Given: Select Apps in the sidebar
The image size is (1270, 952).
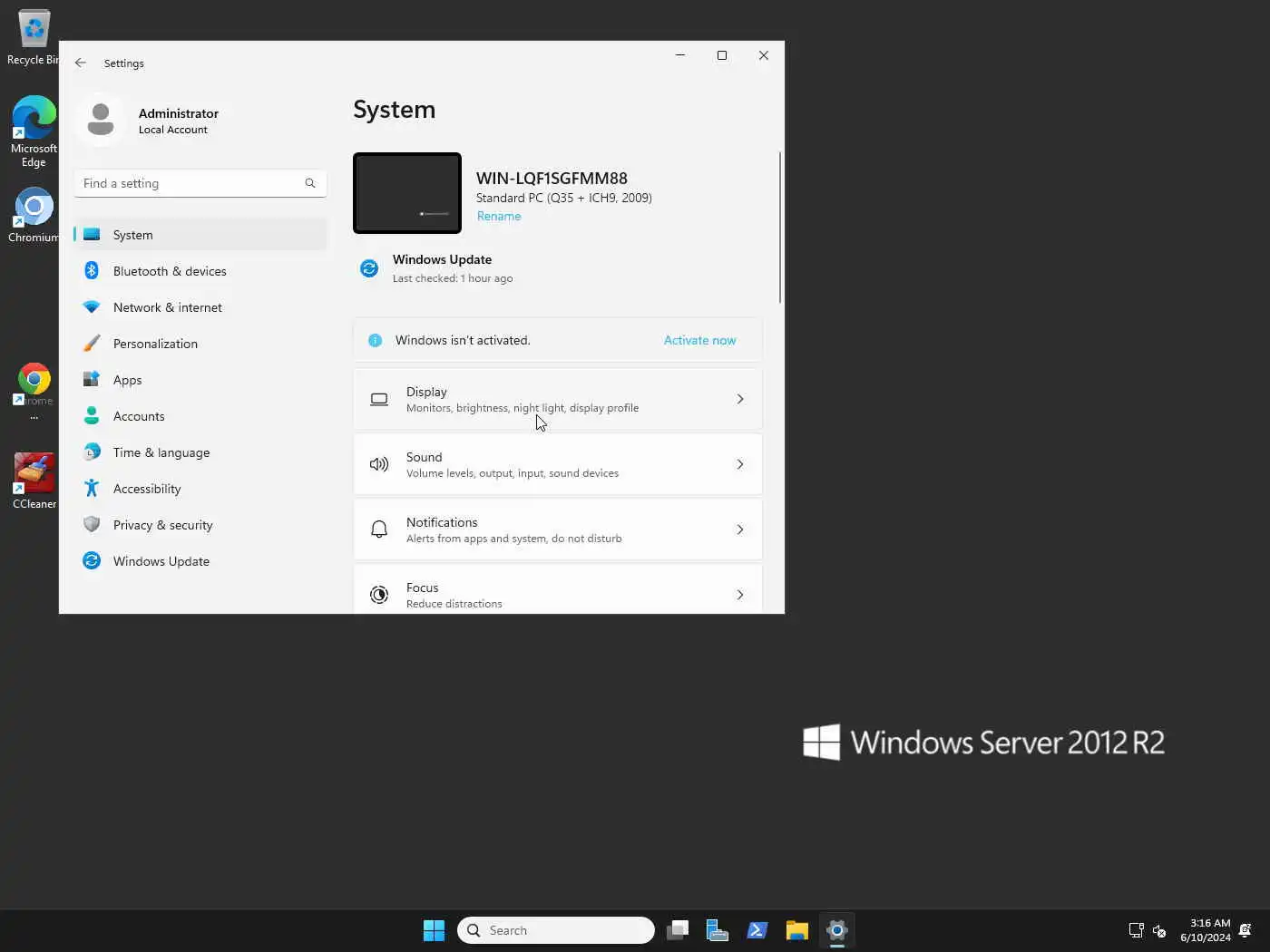Looking at the screenshot, I should tap(200, 380).
